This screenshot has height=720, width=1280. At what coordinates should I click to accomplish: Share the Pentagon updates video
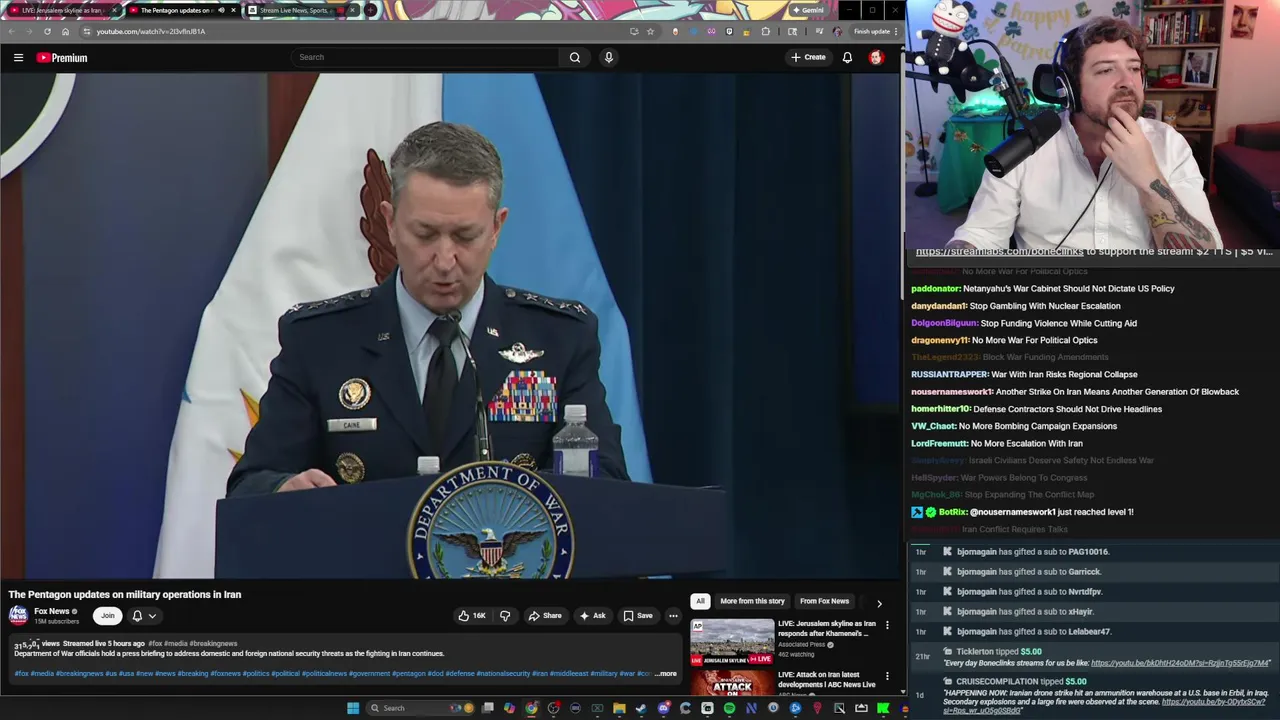545,615
